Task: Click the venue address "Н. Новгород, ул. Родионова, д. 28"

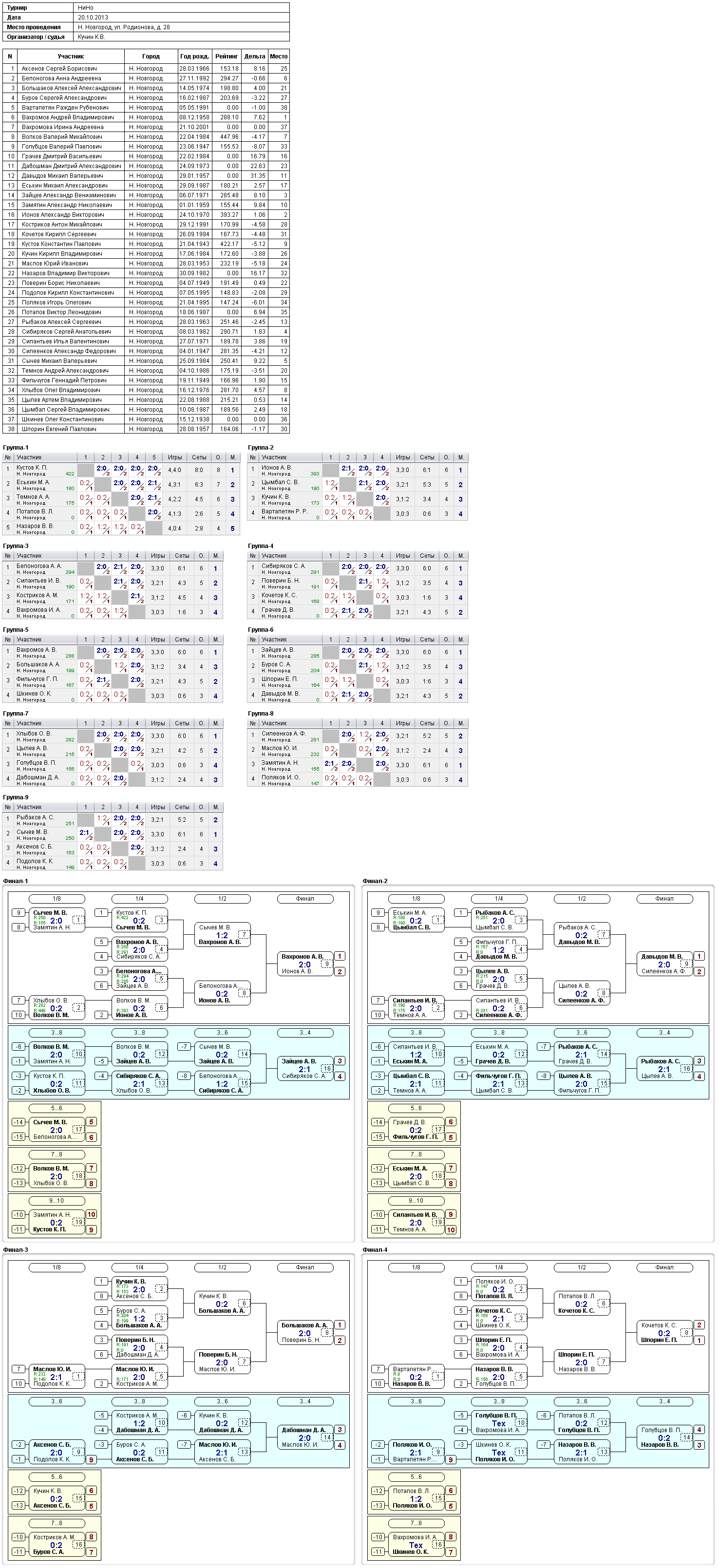Action: pos(124,27)
